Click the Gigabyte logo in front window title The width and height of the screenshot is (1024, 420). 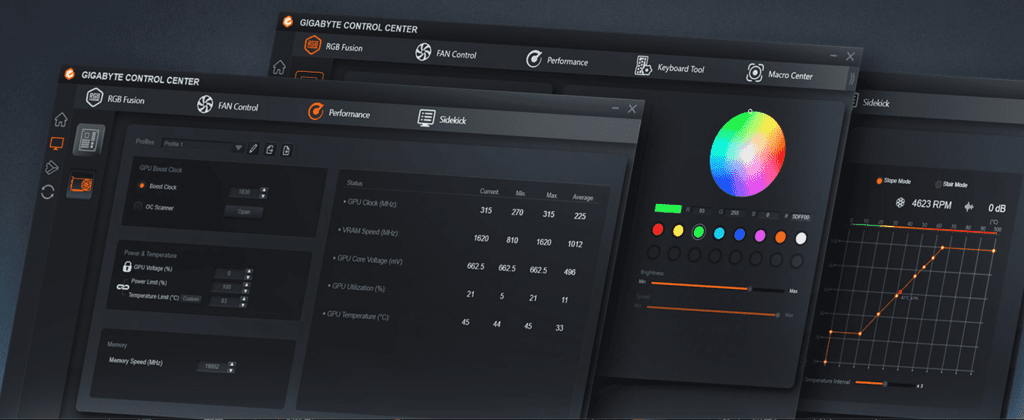click(x=69, y=74)
